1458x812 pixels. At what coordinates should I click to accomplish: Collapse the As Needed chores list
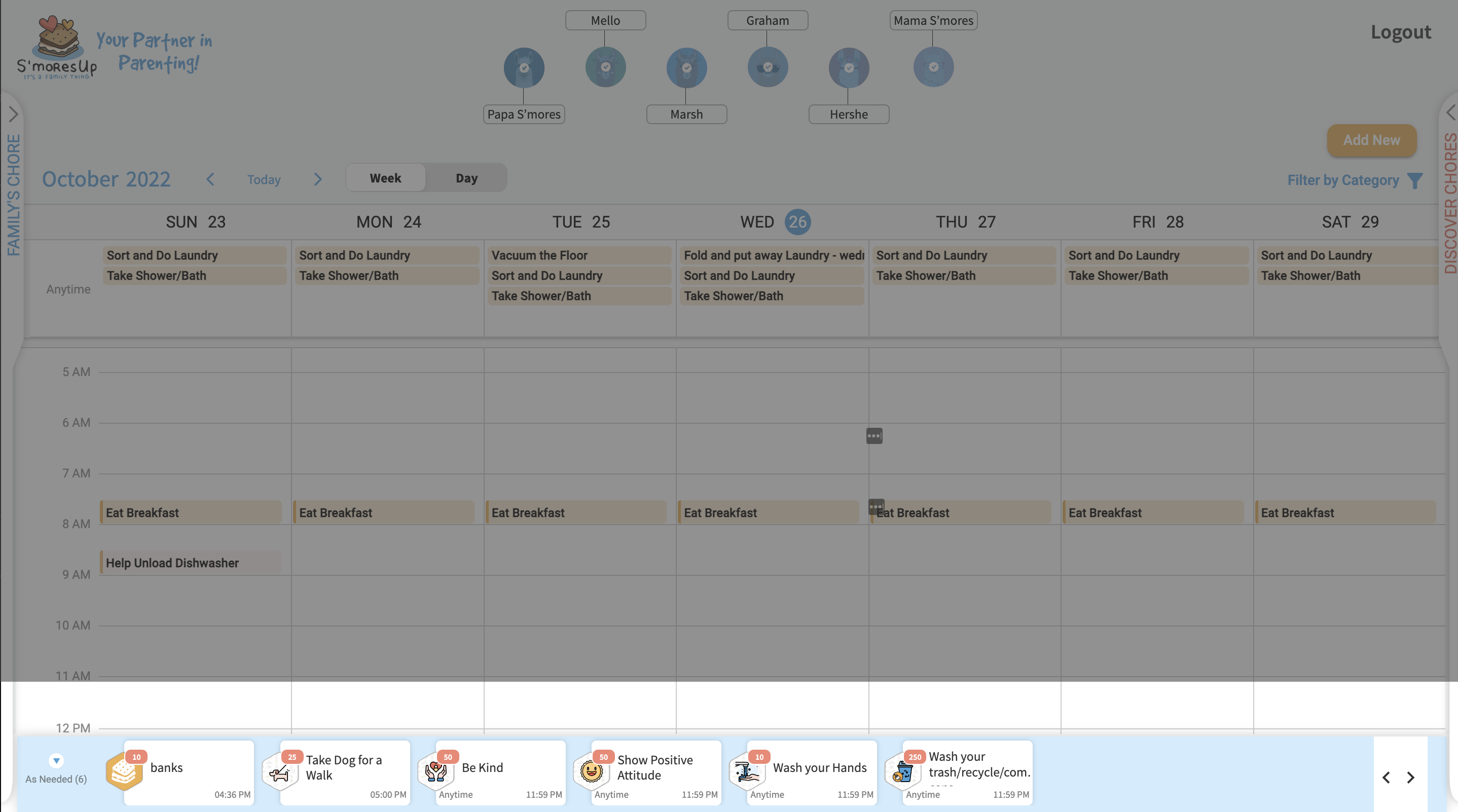56,760
